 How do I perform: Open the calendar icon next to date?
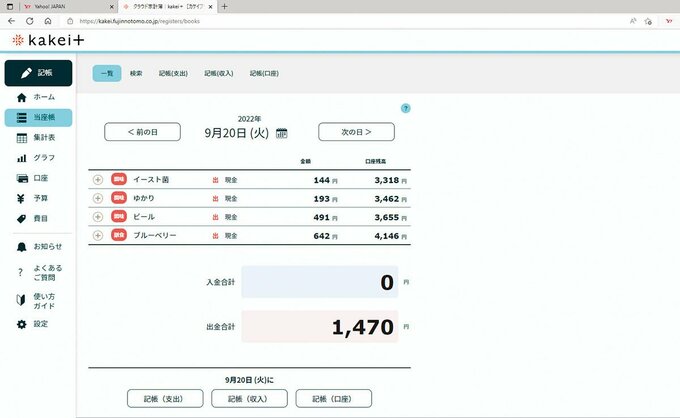(x=281, y=132)
